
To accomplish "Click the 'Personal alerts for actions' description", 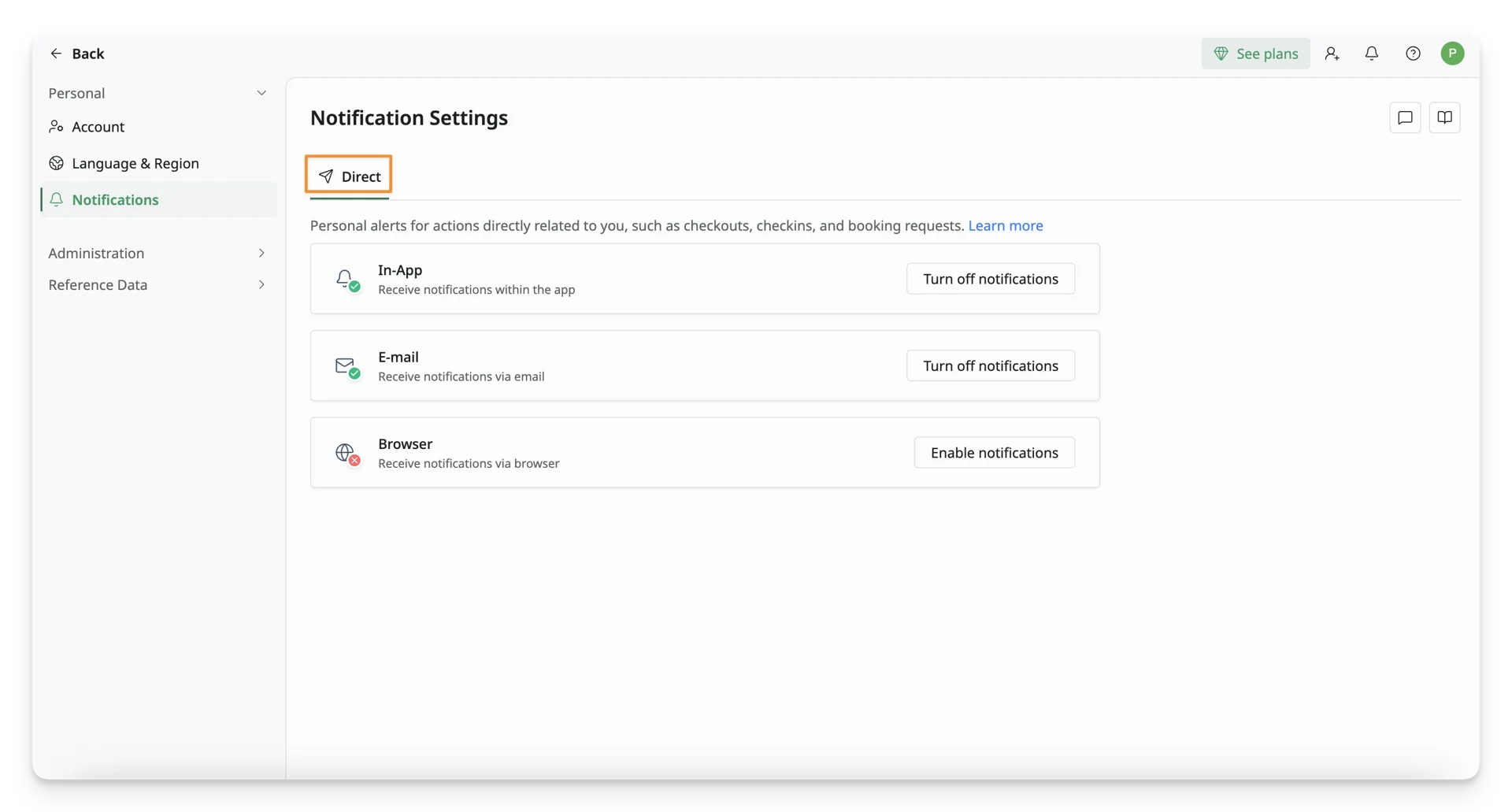I will [x=637, y=226].
